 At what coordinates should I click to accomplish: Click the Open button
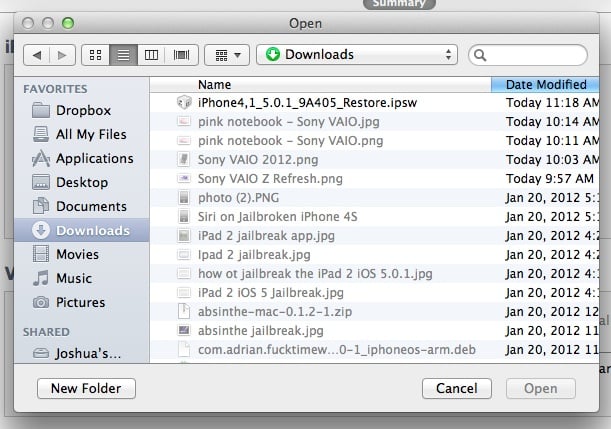pos(541,388)
